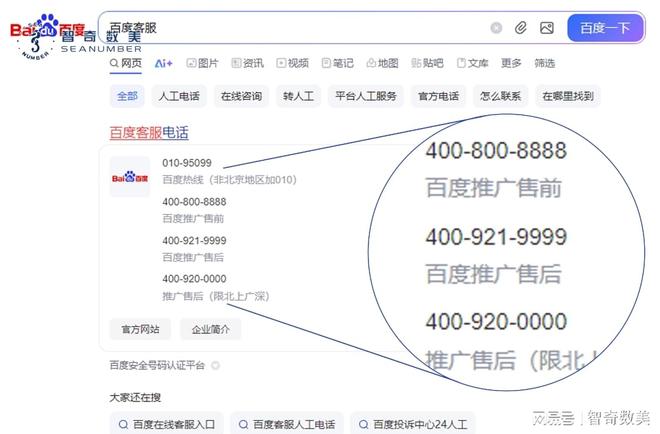
Task: Expand the 更多 search categories menu
Action: tap(511, 63)
